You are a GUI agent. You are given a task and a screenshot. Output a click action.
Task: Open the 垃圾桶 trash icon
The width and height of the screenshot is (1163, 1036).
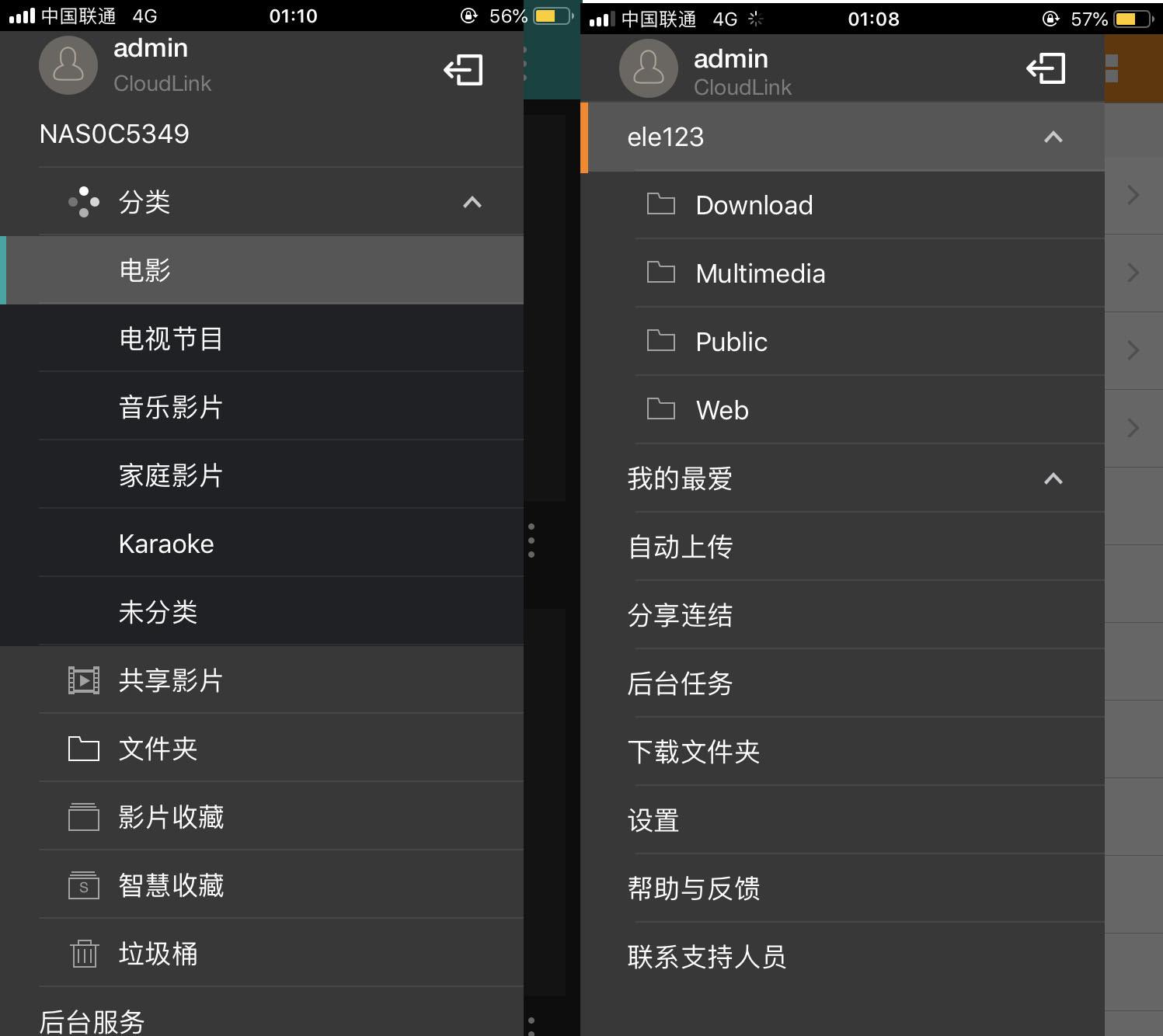[82, 953]
